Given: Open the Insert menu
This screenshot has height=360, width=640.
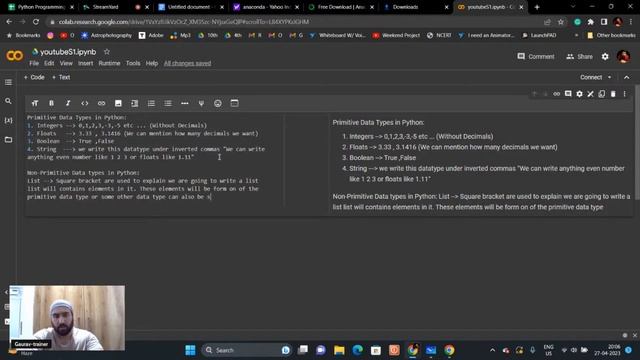Looking at the screenshot, I should click(85, 63).
